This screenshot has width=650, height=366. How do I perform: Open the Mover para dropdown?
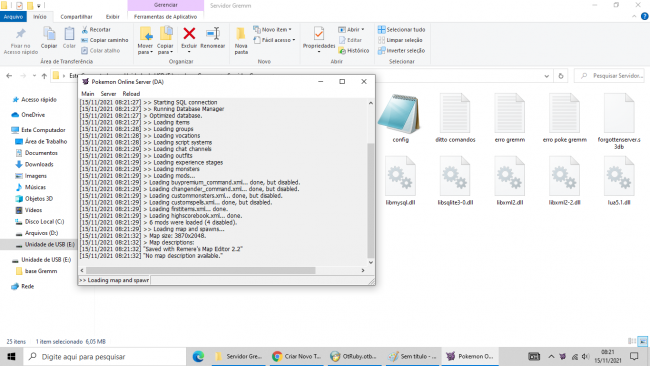tap(145, 49)
